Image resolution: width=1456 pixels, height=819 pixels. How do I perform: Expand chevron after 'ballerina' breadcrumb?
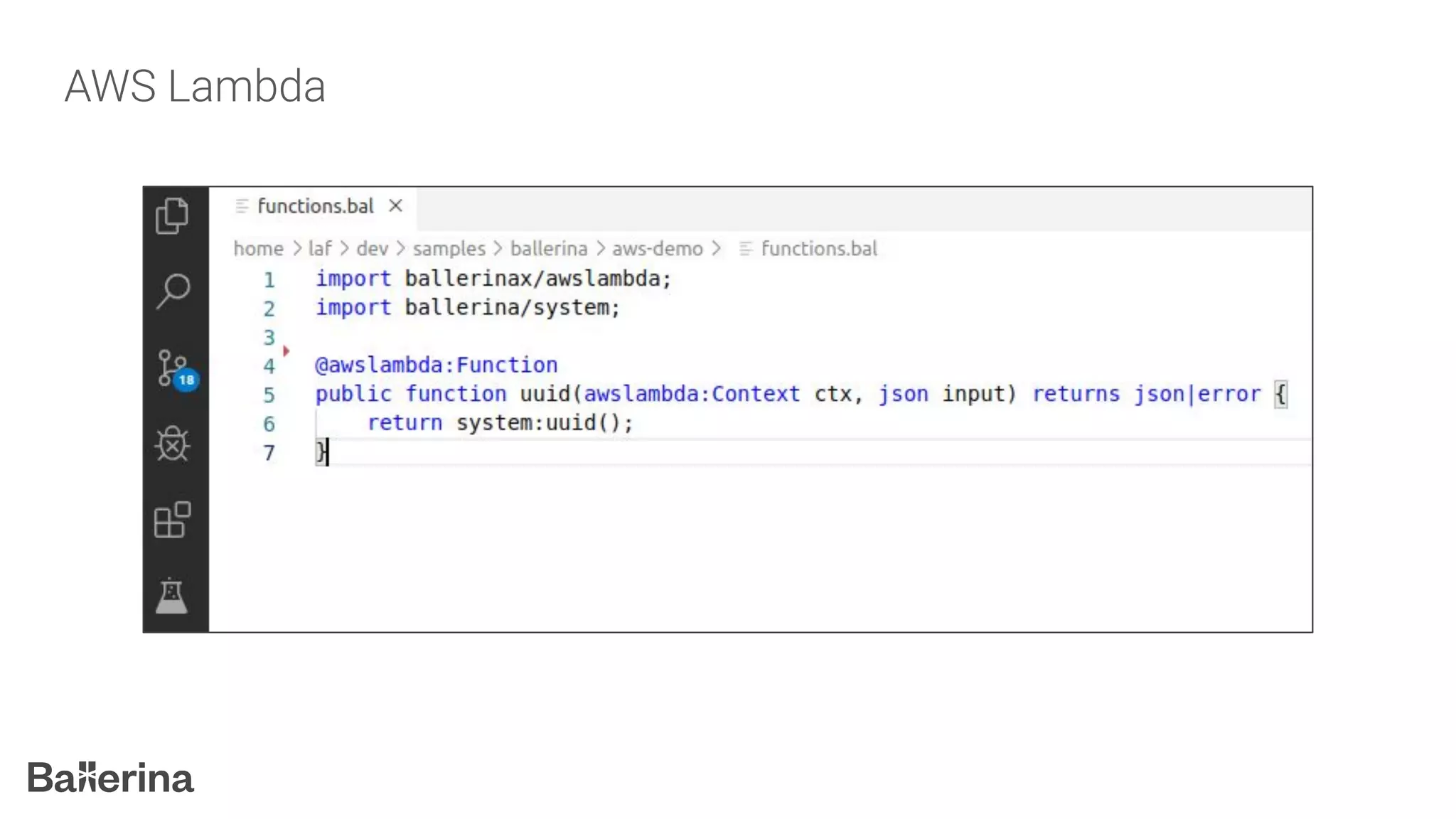click(x=601, y=249)
